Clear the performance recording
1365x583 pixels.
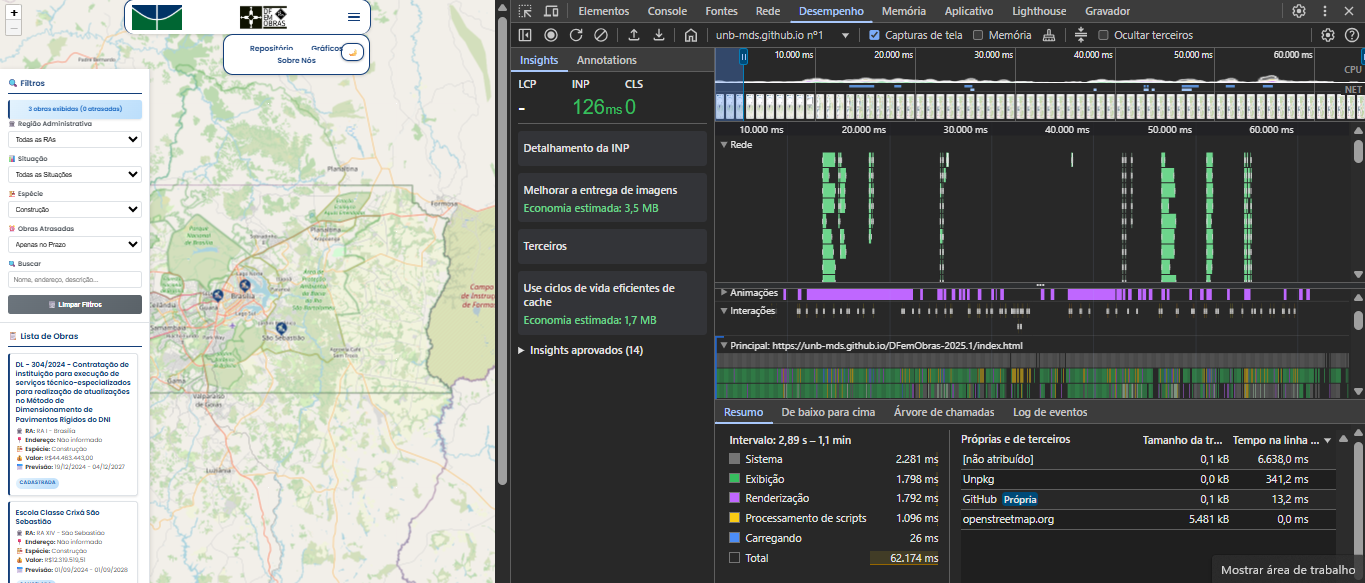pyautogui.click(x=601, y=35)
